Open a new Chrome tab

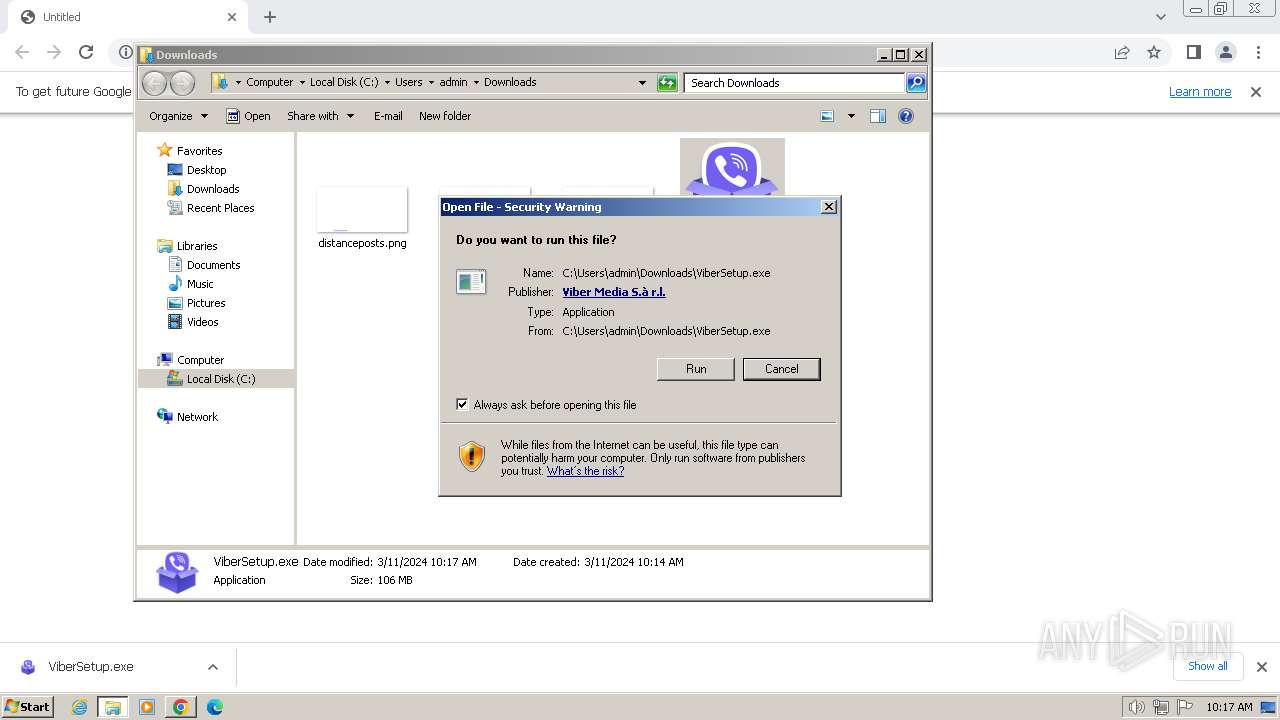tap(270, 17)
